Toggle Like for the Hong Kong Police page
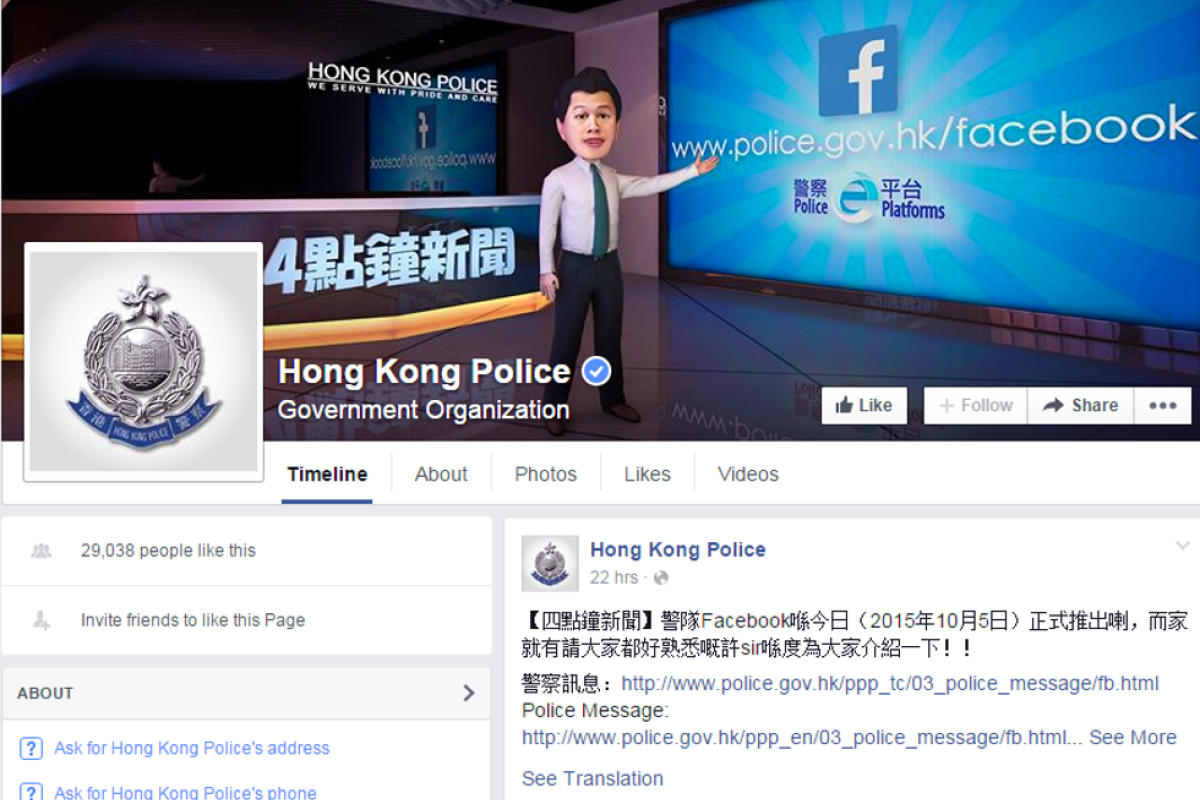Image resolution: width=1200 pixels, height=800 pixels. [x=864, y=405]
